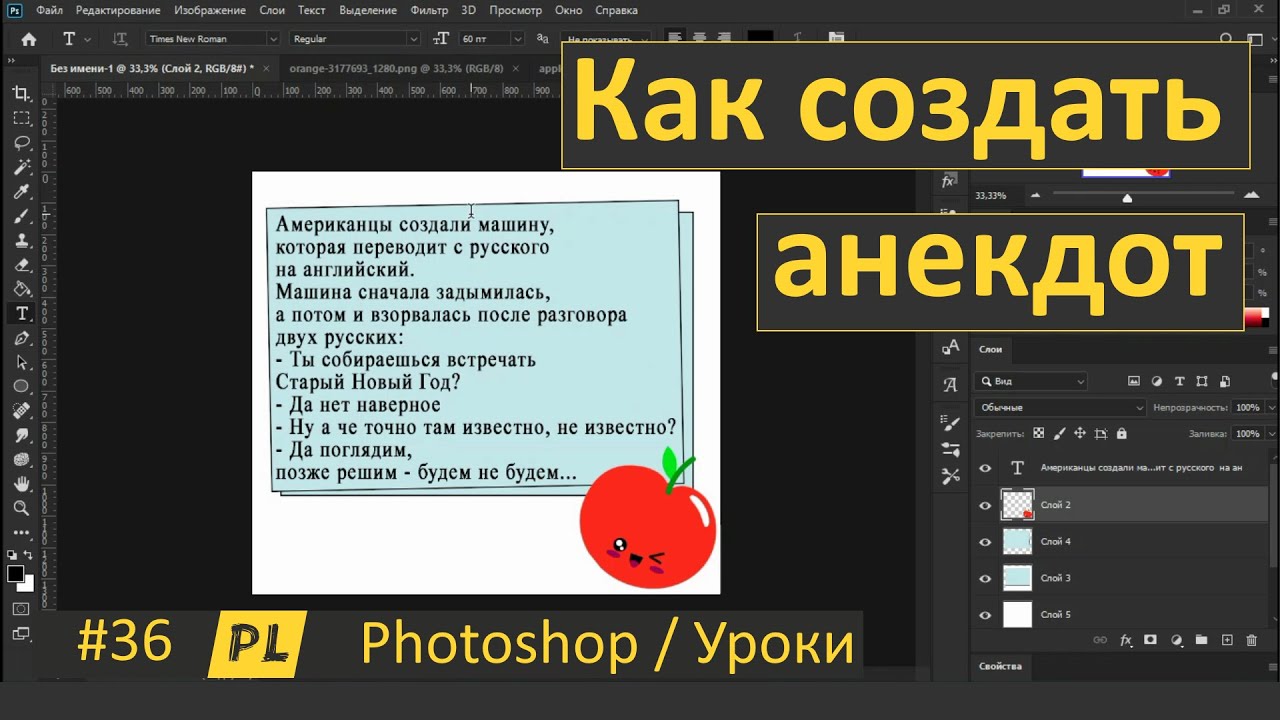Image resolution: width=1280 pixels, height=720 pixels.
Task: Open the layer filter Вид dropdown
Action: tap(1031, 381)
